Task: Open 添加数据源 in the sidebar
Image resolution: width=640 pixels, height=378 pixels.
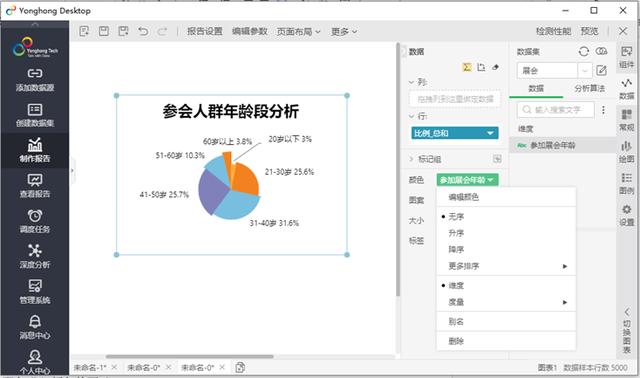Action: (x=35, y=80)
